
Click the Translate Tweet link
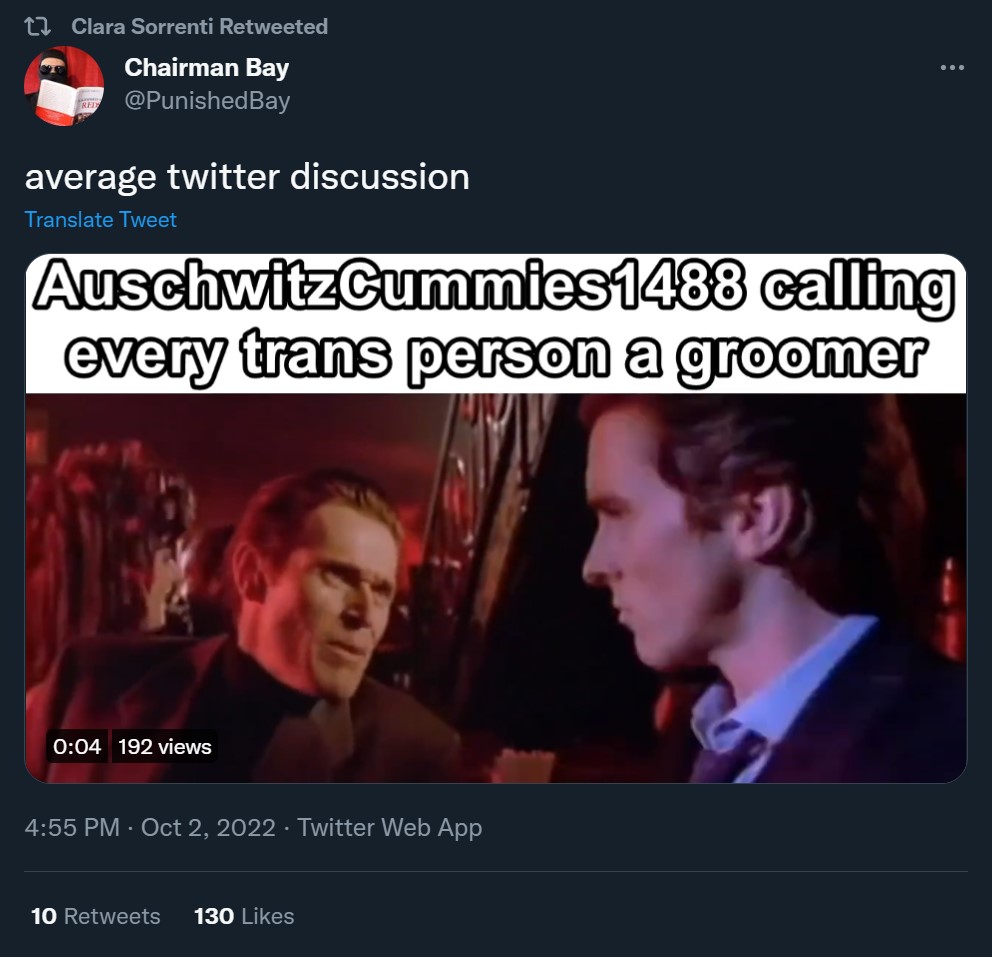(101, 219)
